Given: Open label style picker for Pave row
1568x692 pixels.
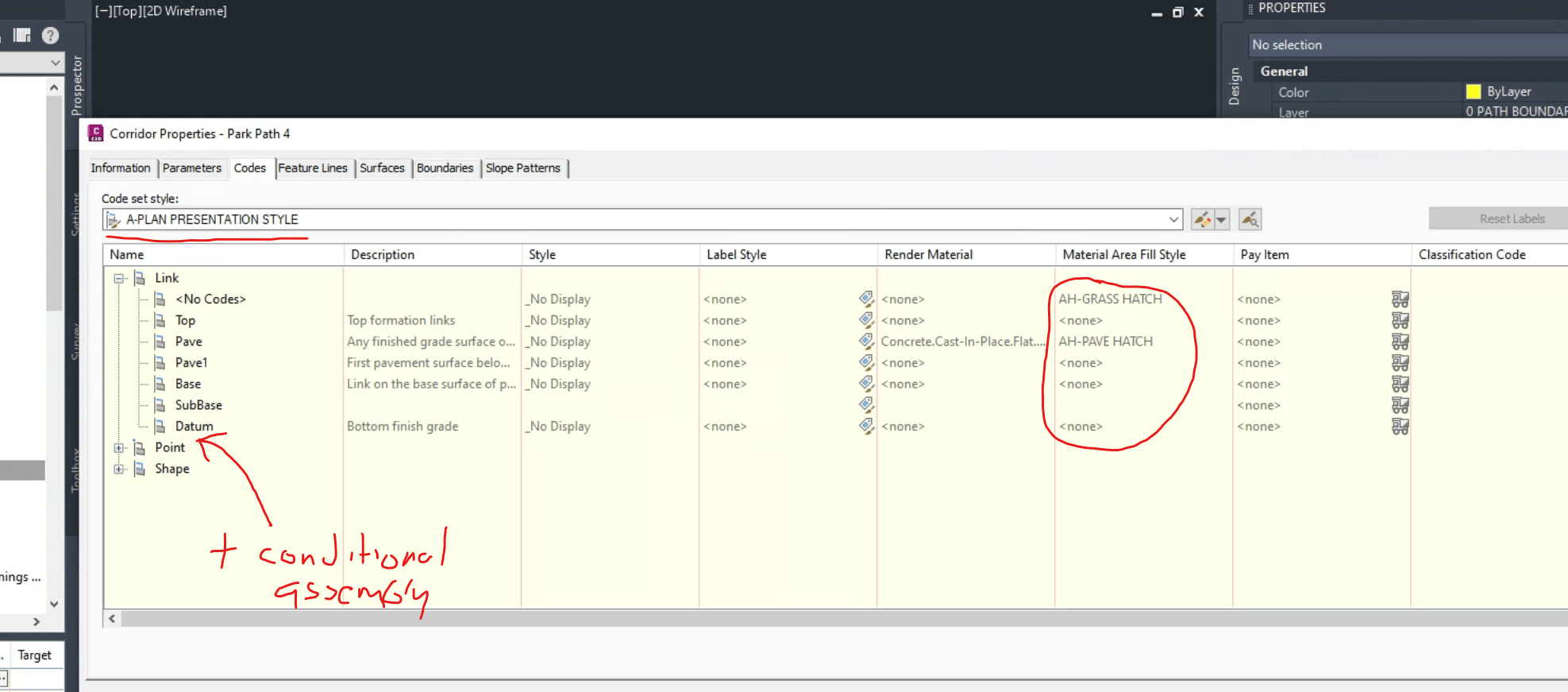Looking at the screenshot, I should (x=866, y=341).
